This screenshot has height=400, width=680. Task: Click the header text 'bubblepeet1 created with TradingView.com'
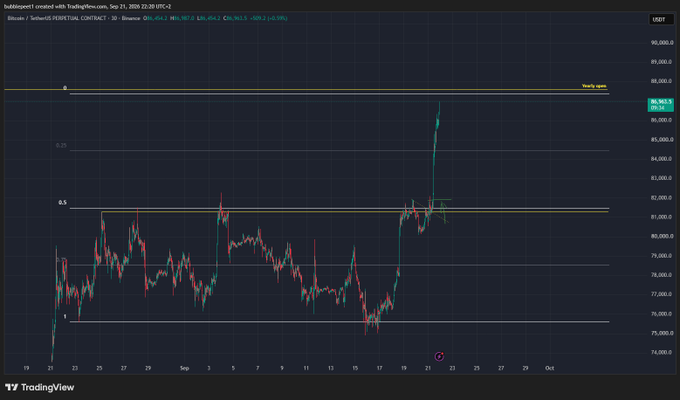point(55,7)
